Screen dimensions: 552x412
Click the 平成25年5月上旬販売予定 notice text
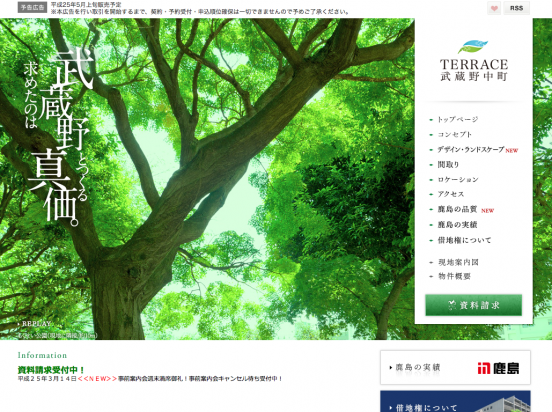(x=86, y=5)
